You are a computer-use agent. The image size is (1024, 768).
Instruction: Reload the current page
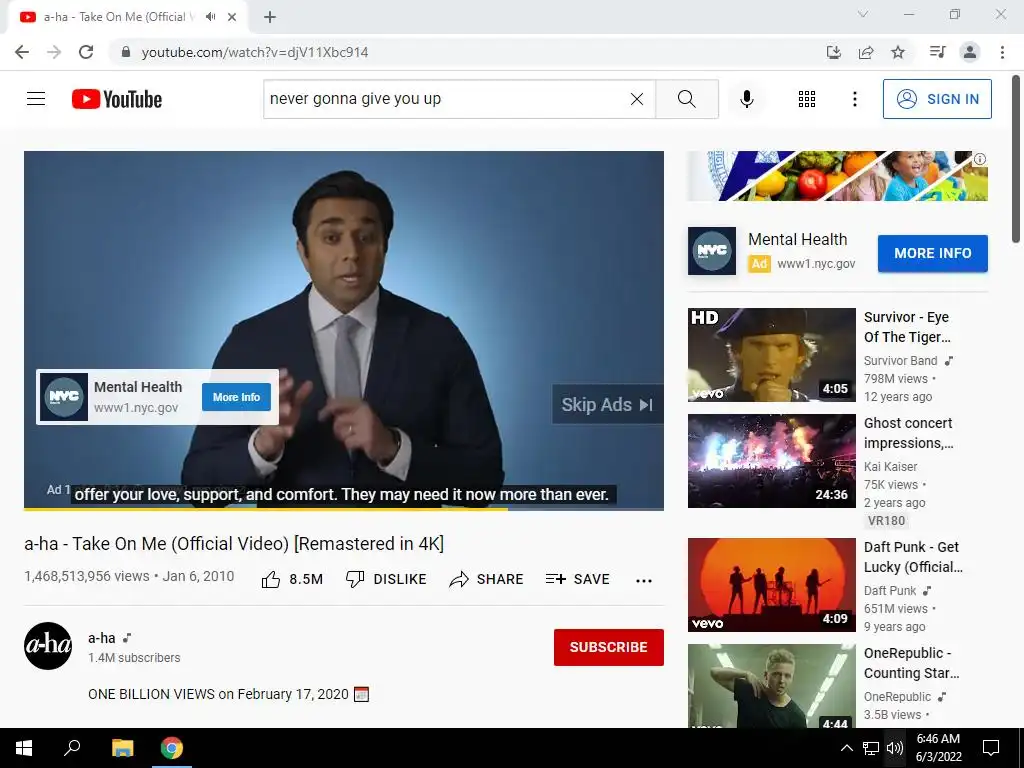86,52
